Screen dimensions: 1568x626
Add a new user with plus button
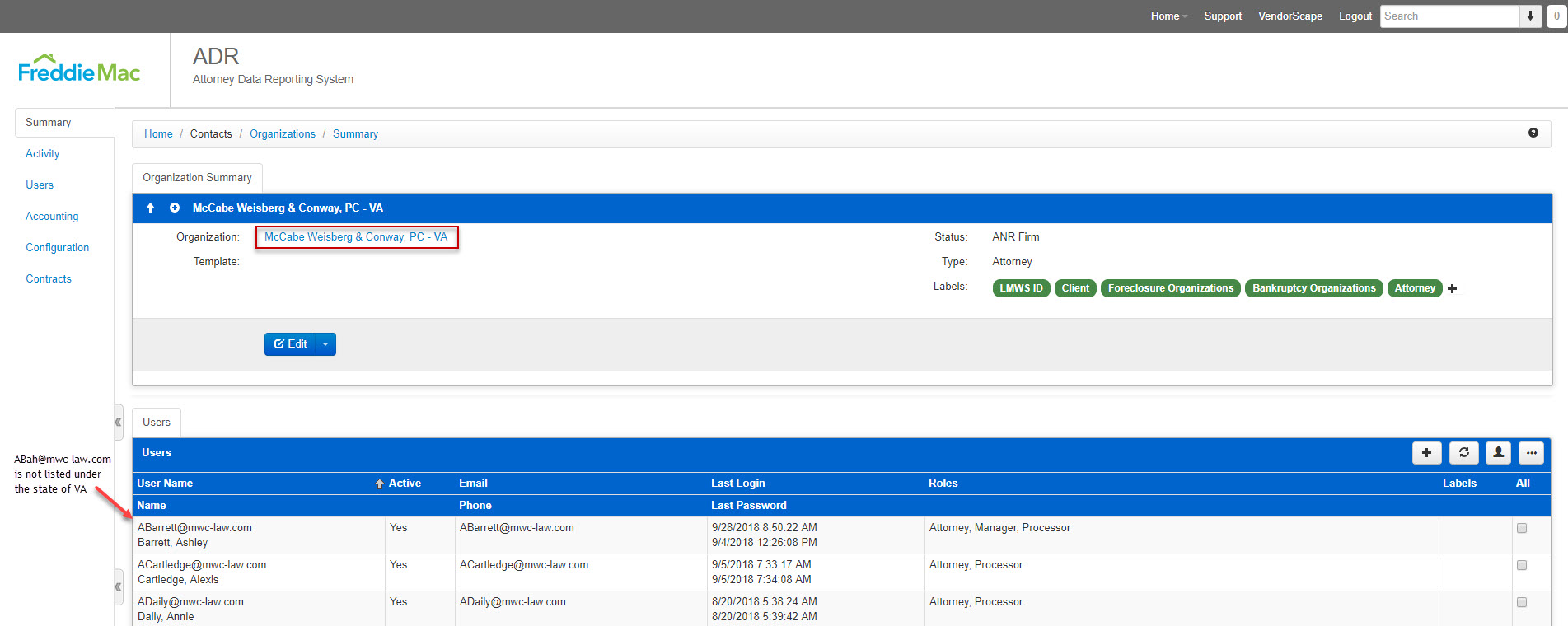point(1427,453)
